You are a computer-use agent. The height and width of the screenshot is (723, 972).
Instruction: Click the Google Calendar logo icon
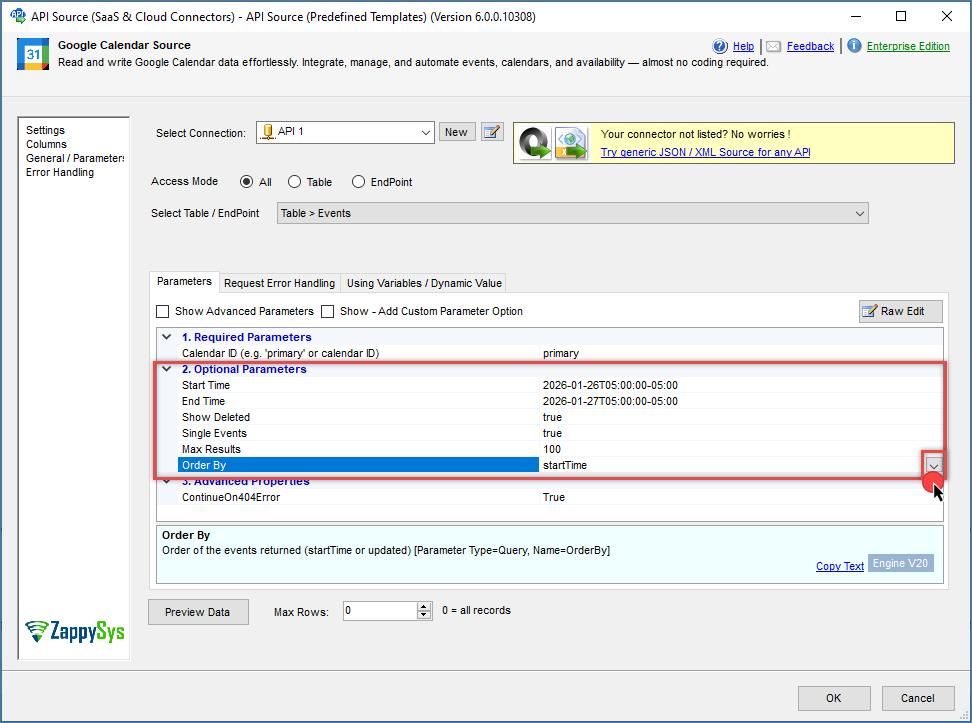pyautogui.click(x=33, y=54)
